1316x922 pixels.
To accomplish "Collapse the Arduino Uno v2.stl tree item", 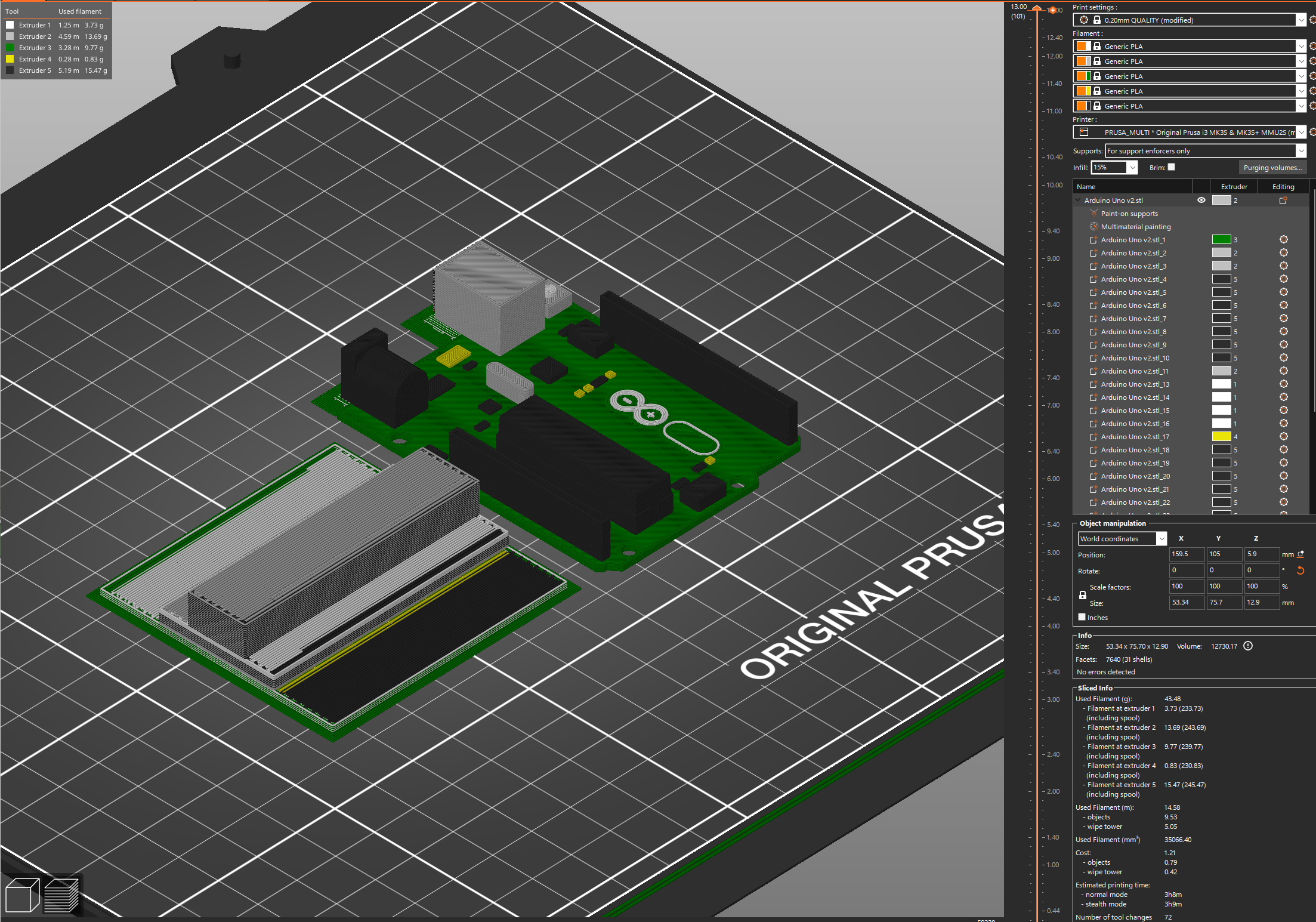I will click(x=1078, y=200).
